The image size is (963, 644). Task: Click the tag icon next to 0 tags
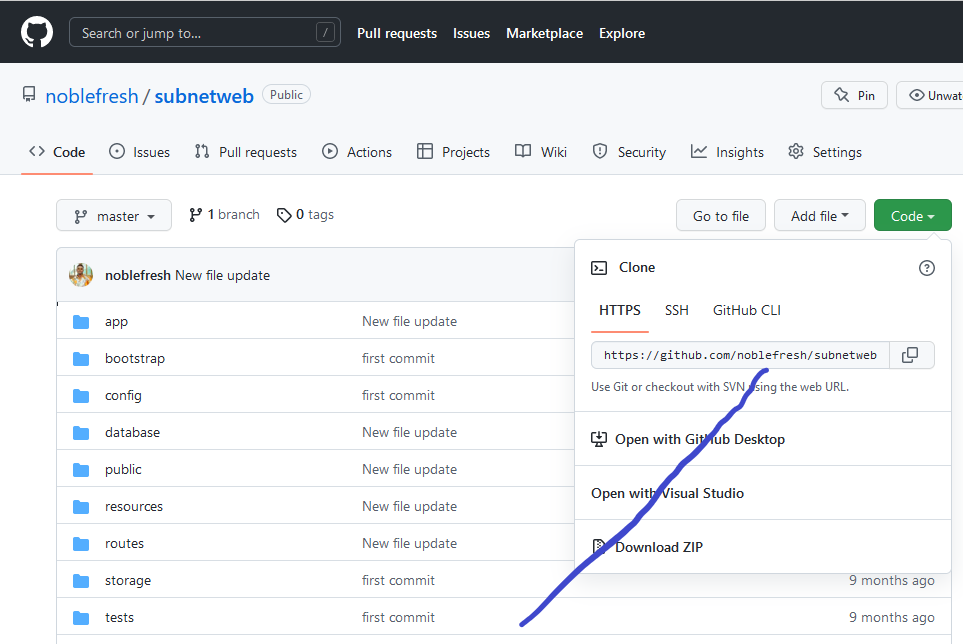(284, 215)
